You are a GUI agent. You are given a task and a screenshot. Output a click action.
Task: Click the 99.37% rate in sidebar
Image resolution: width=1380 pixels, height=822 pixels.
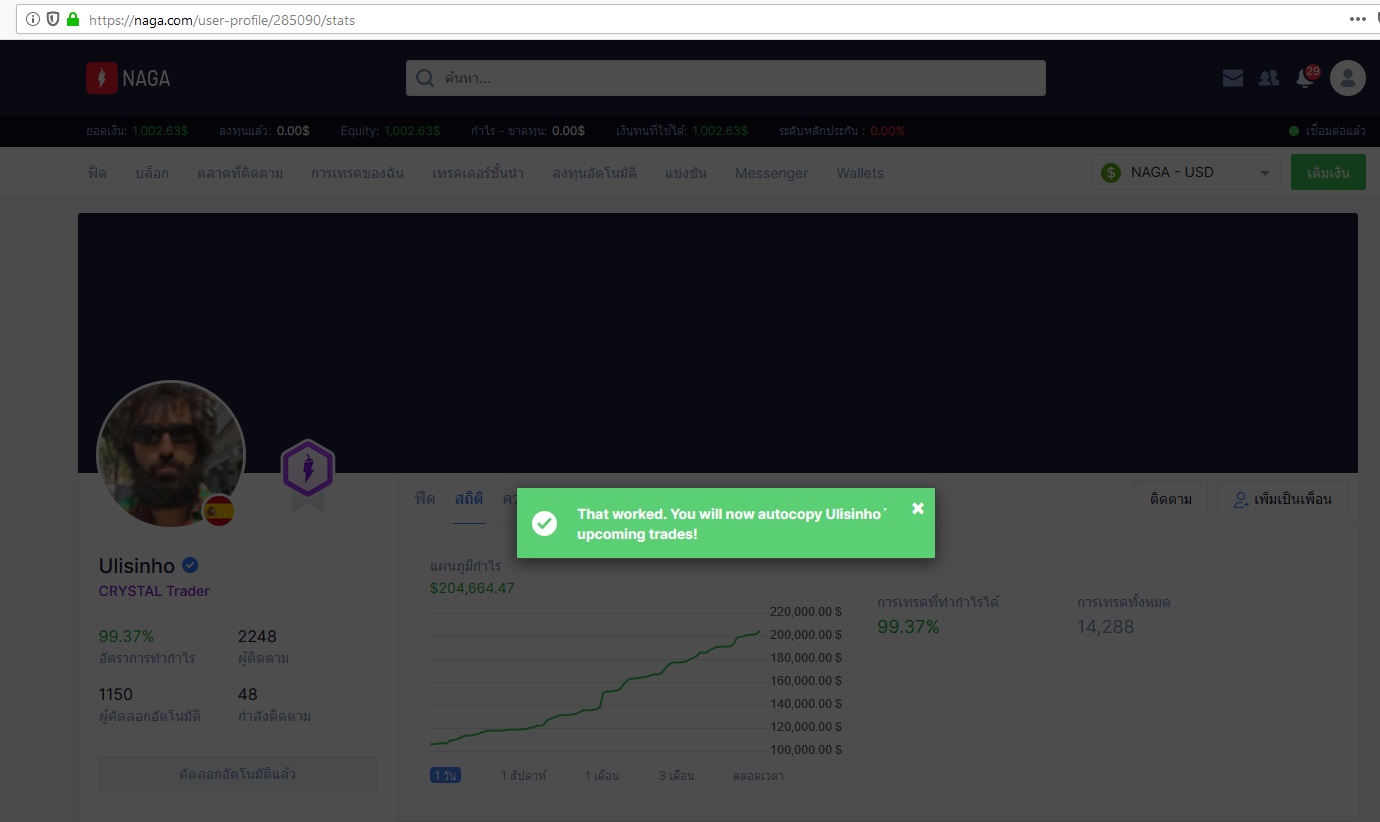(126, 636)
